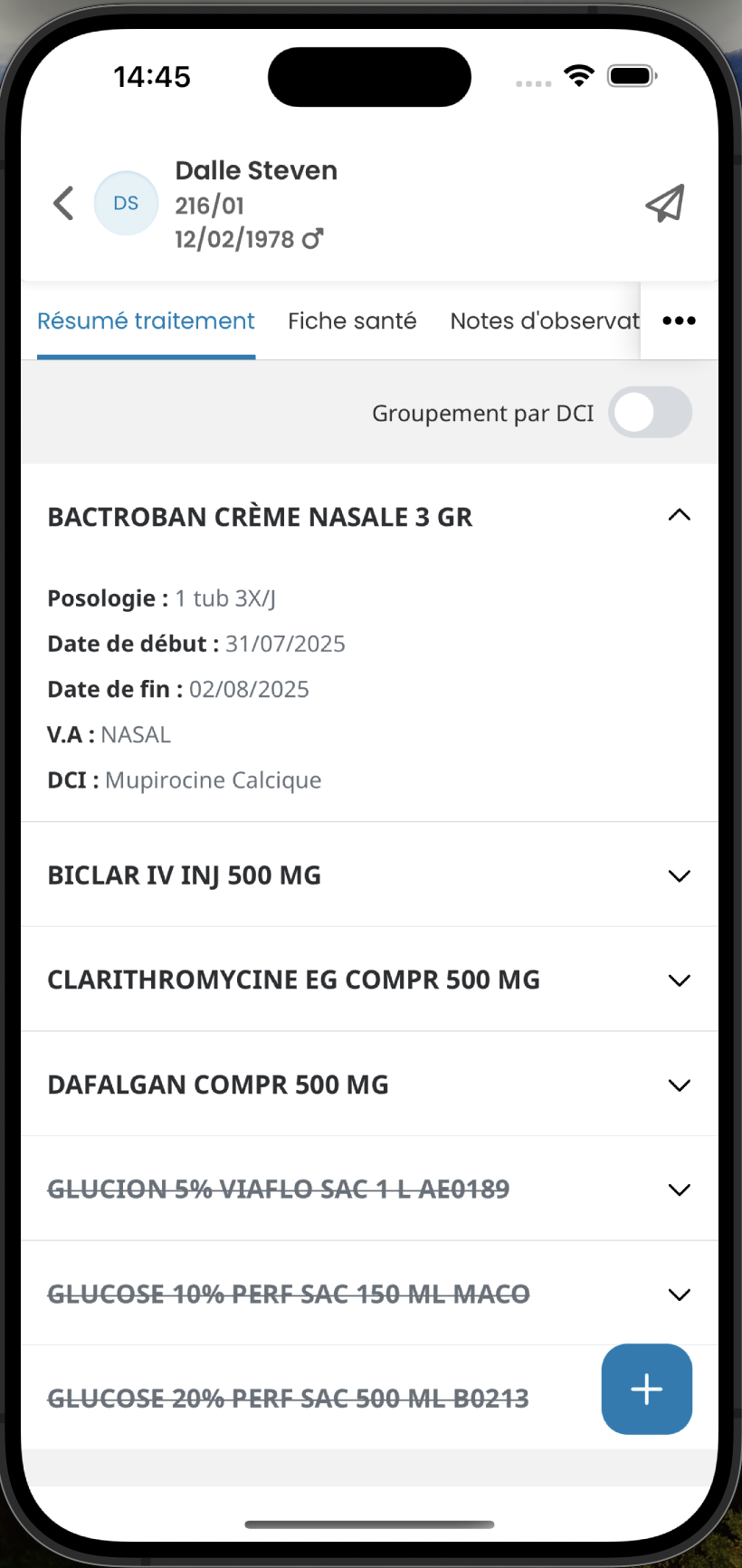Tap the male gender symbol
742x1568 pixels.
[313, 239]
